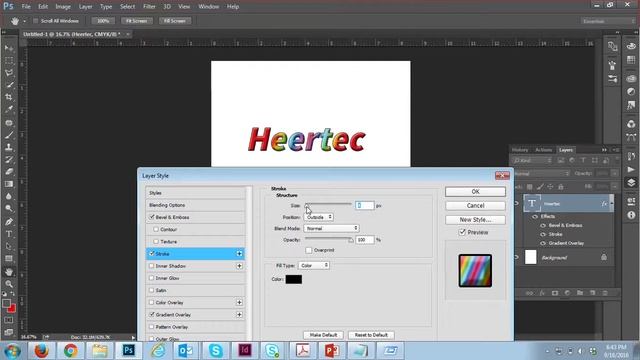Screen dimensions: 640x360
Task: Click Make Default button
Action: (323, 335)
